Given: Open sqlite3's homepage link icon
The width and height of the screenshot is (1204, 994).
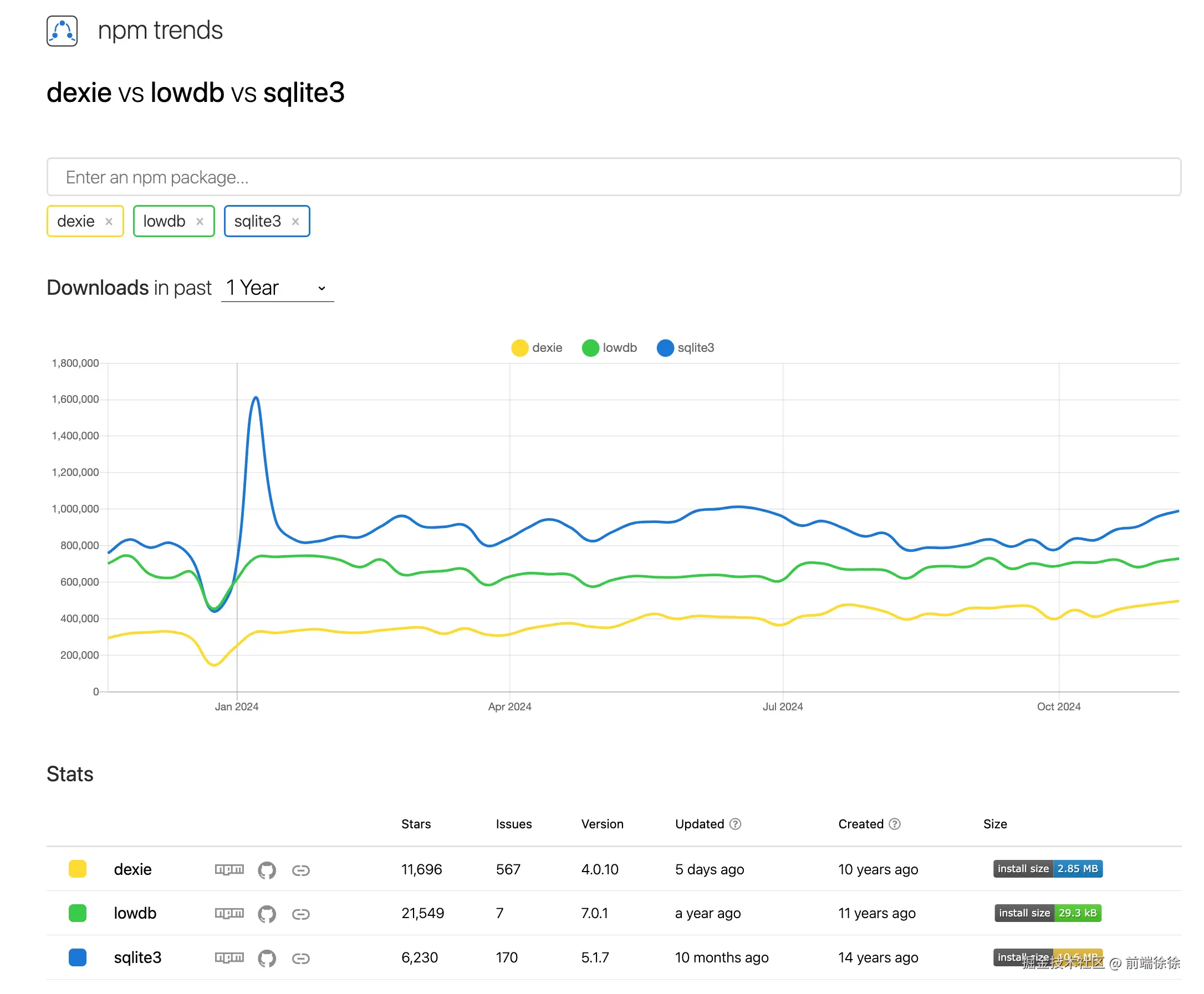Looking at the screenshot, I should click(300, 958).
